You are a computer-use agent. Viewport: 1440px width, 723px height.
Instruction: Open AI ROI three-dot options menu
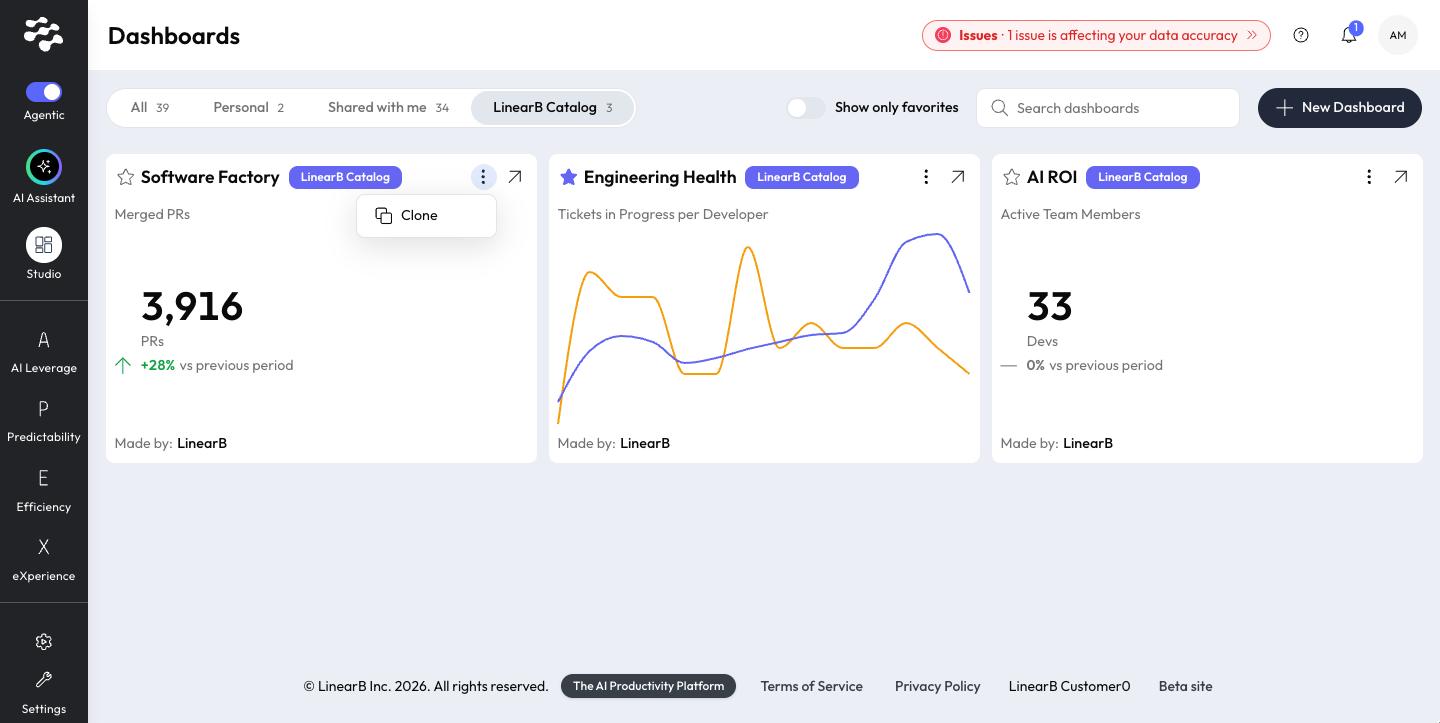click(x=1369, y=177)
